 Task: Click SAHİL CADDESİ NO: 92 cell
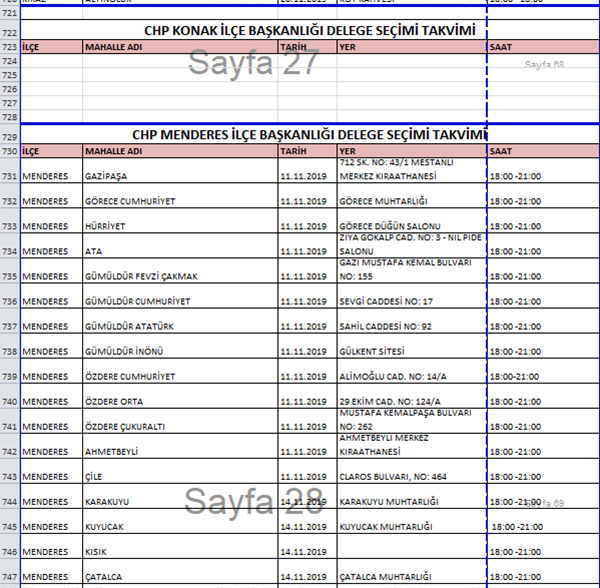412,321
